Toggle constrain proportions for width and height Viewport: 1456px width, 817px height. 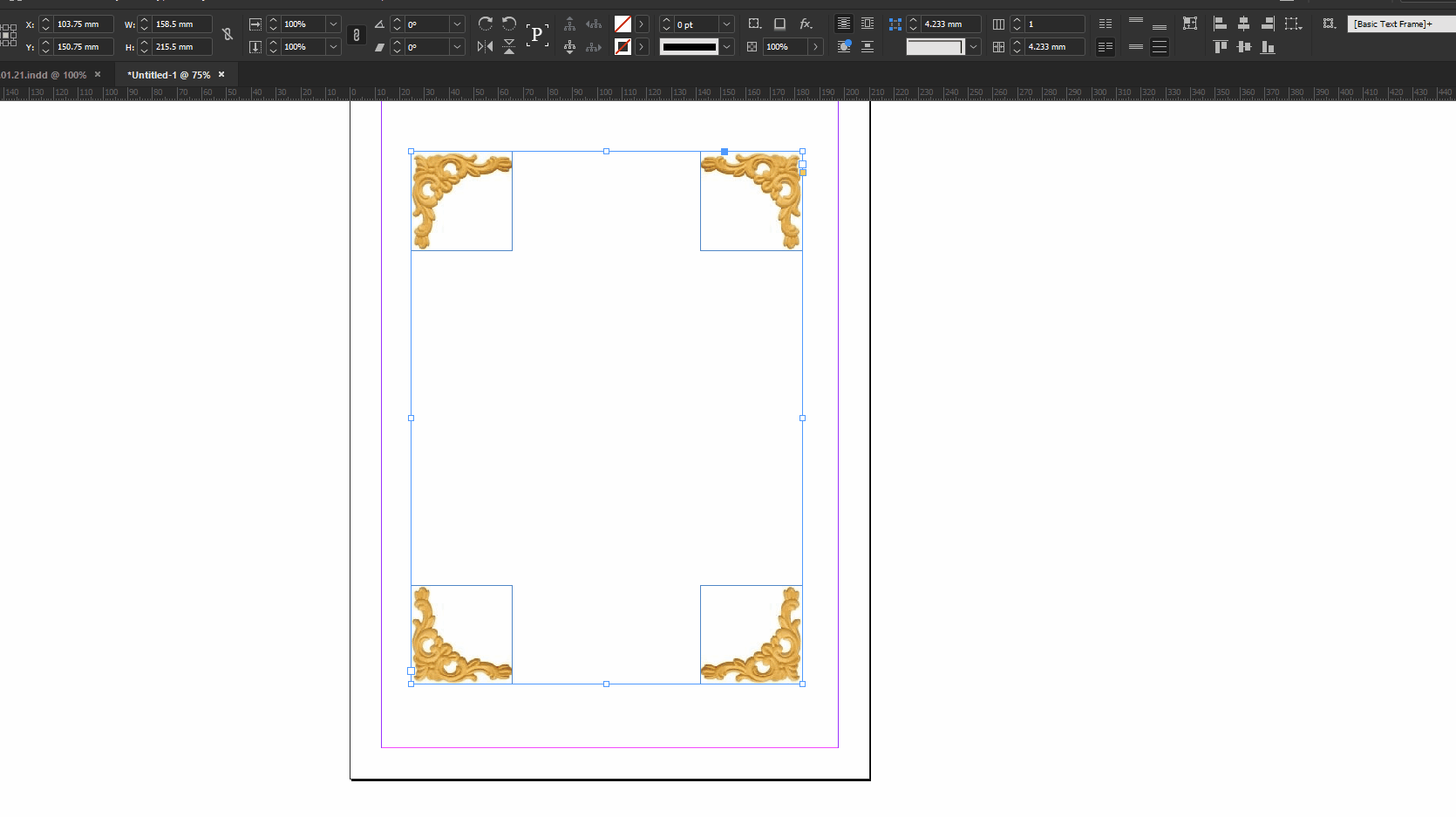pyautogui.click(x=228, y=35)
